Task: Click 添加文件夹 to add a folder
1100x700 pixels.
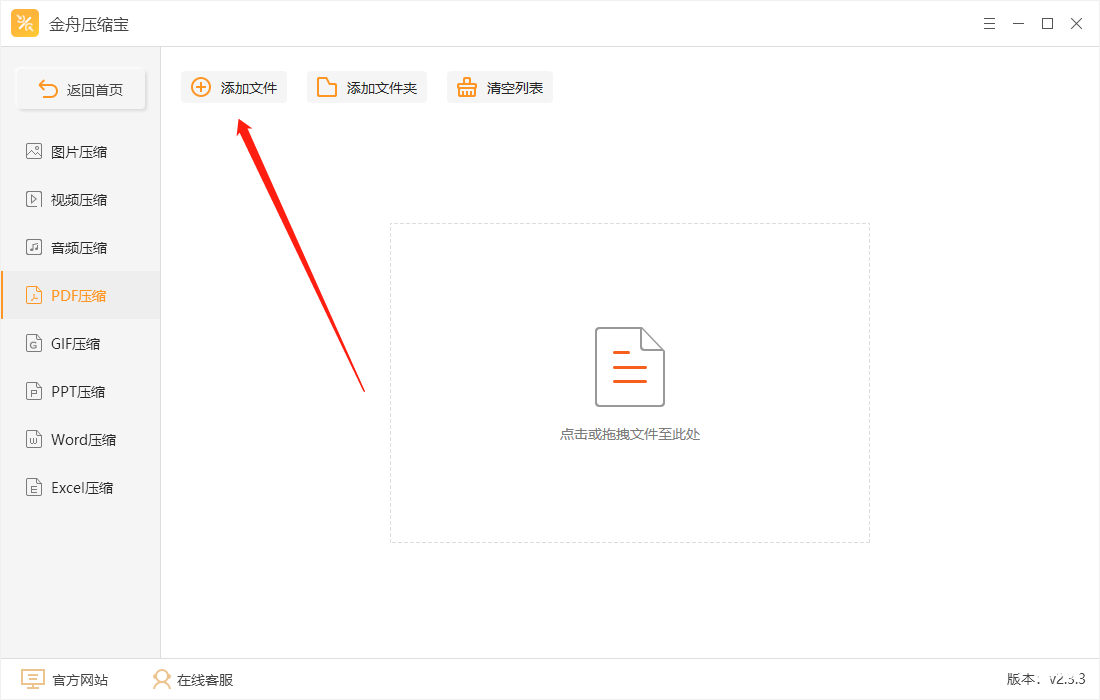Action: 366,87
